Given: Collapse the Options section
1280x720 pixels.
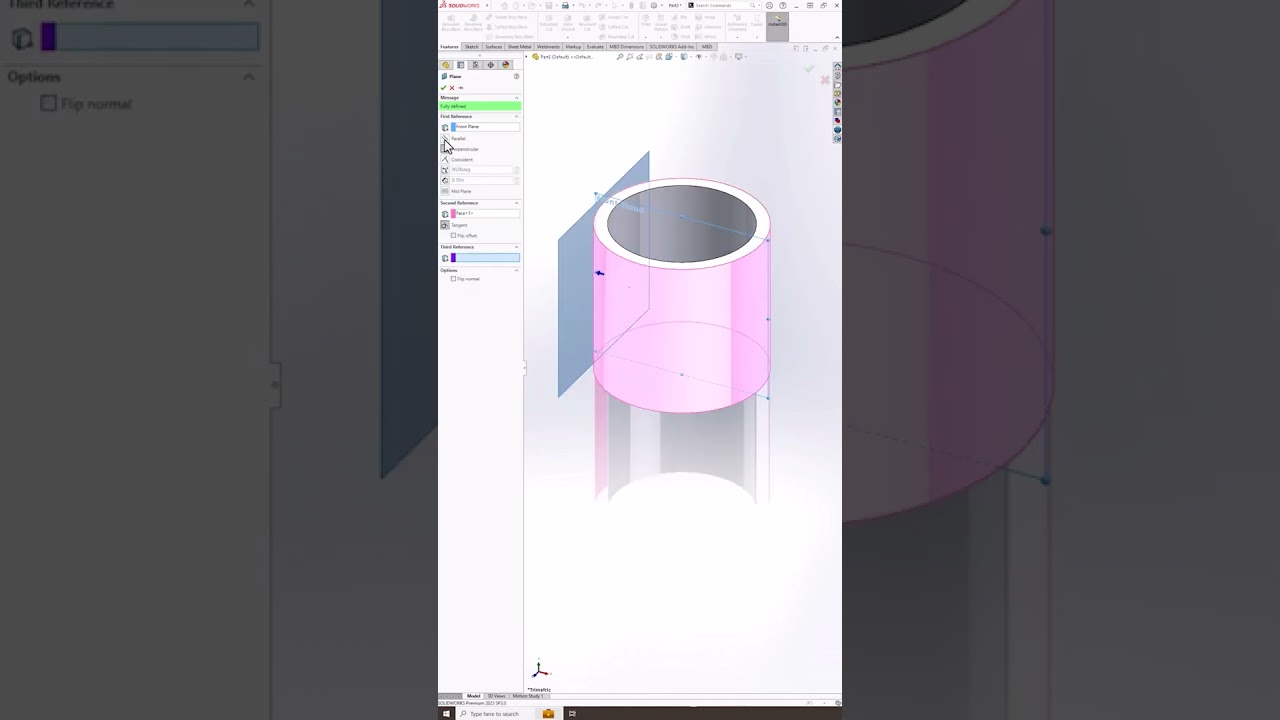Looking at the screenshot, I should (x=517, y=270).
